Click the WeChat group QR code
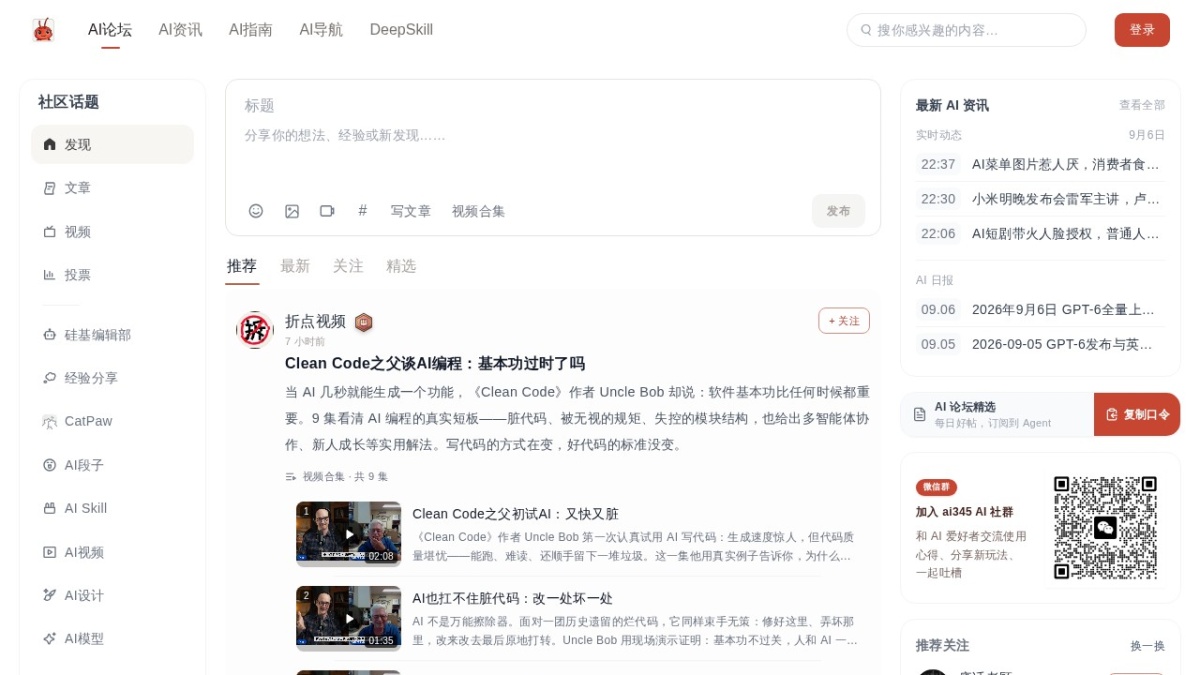 [1105, 527]
